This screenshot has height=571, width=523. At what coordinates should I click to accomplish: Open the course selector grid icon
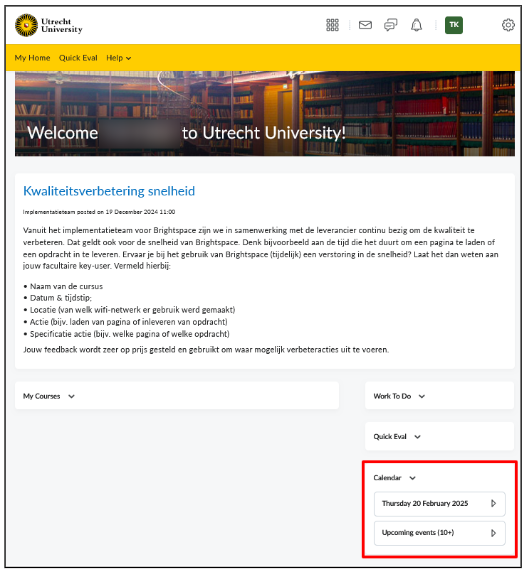tap(332, 25)
